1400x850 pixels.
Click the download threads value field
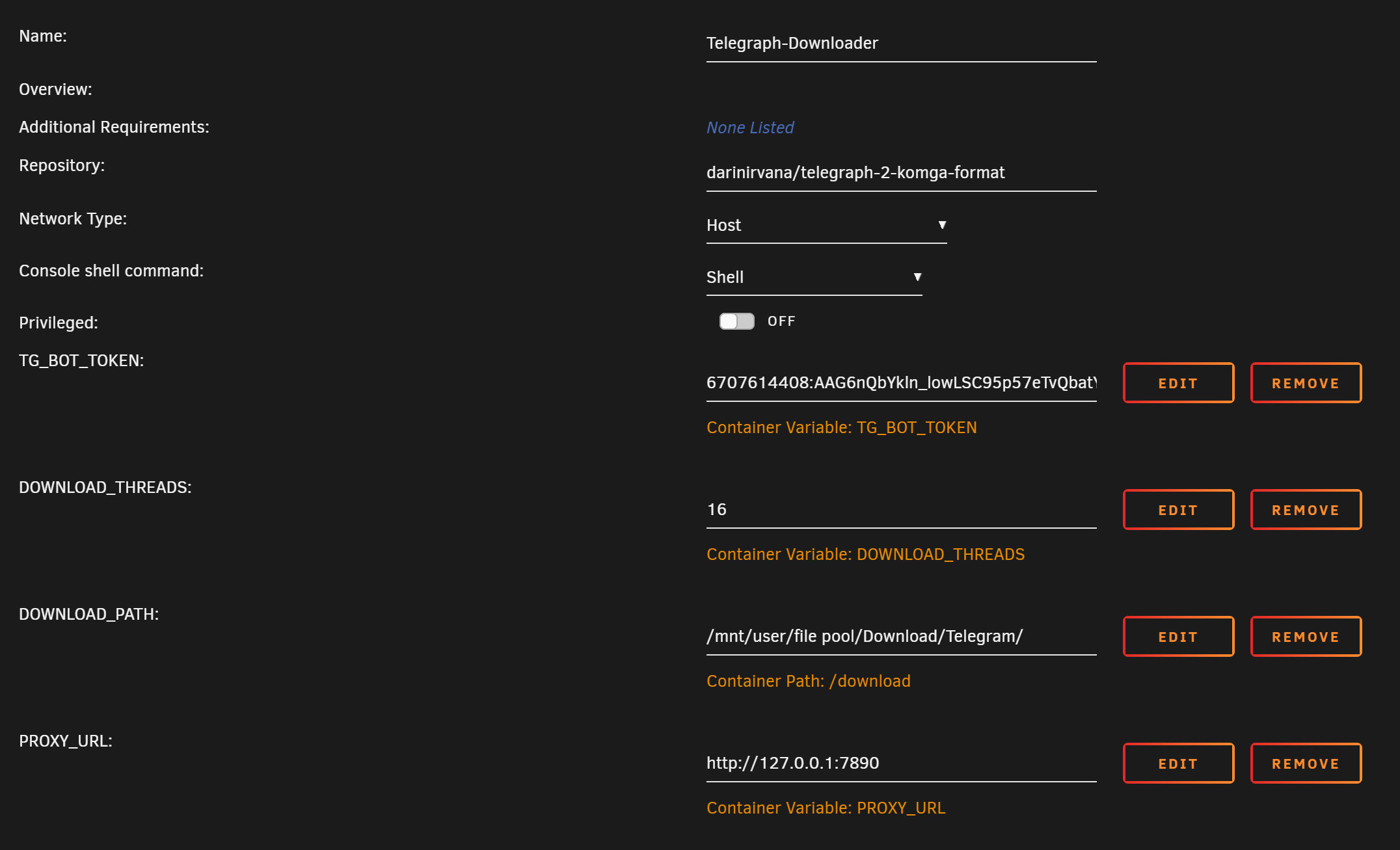pos(900,510)
